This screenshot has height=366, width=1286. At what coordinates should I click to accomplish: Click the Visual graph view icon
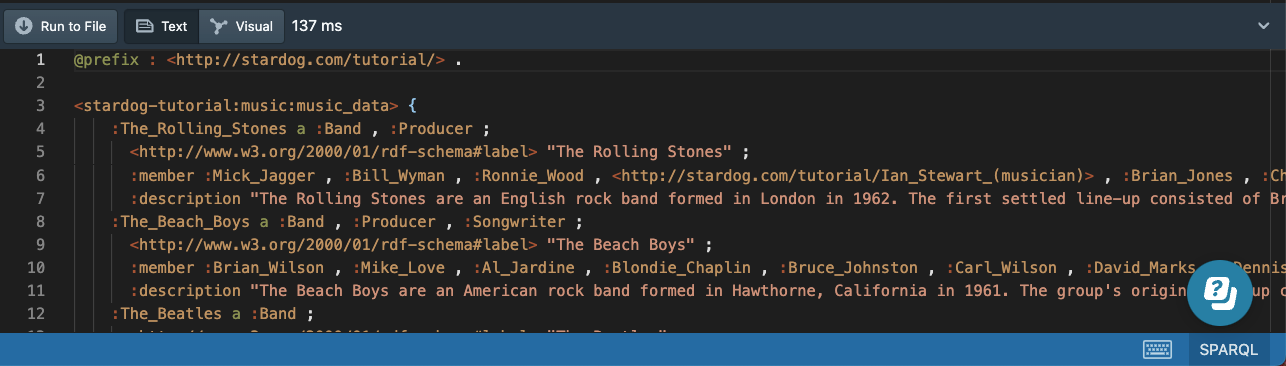click(218, 27)
